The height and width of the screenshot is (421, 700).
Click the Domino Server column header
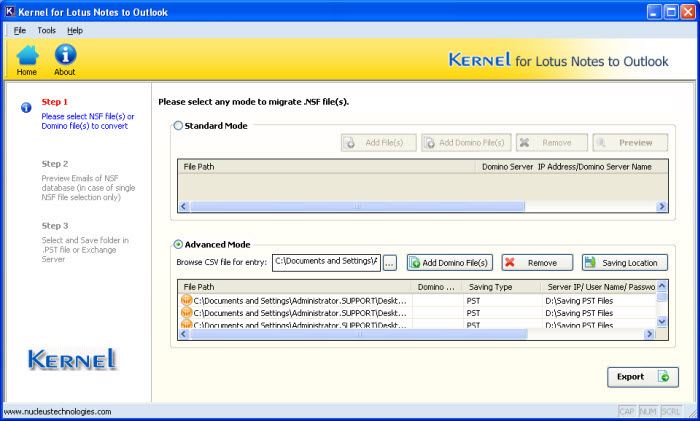tap(506, 167)
